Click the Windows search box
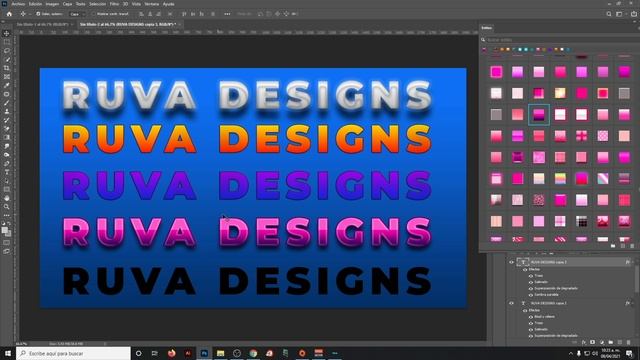Viewport: 640px width, 360px height. tap(73, 353)
